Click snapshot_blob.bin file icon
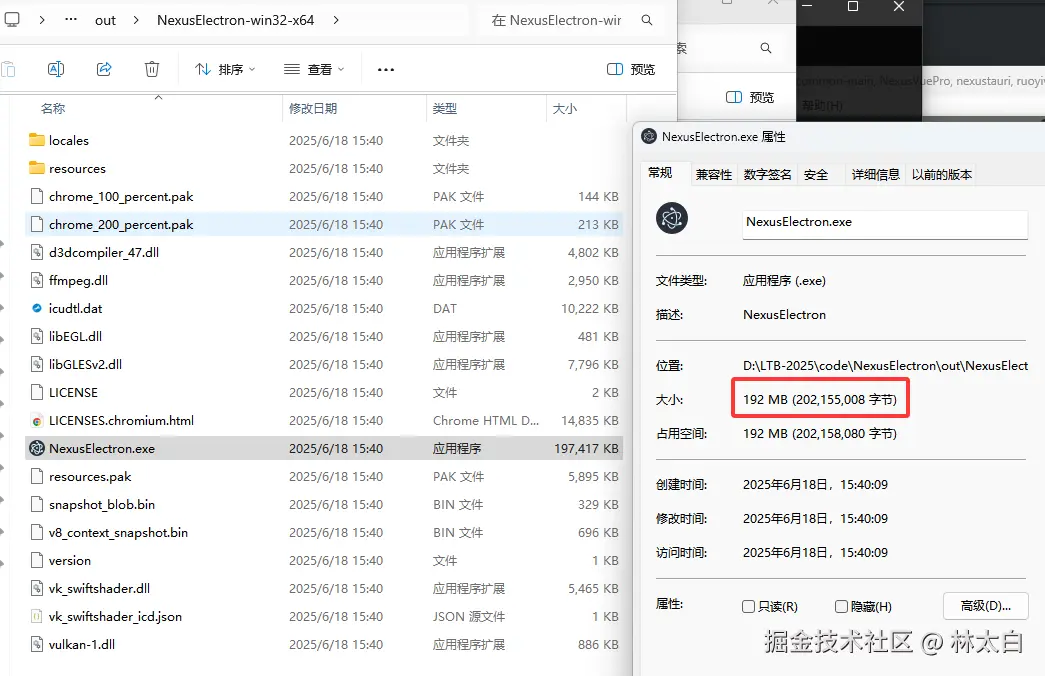This screenshot has height=676, width=1045. [37, 504]
